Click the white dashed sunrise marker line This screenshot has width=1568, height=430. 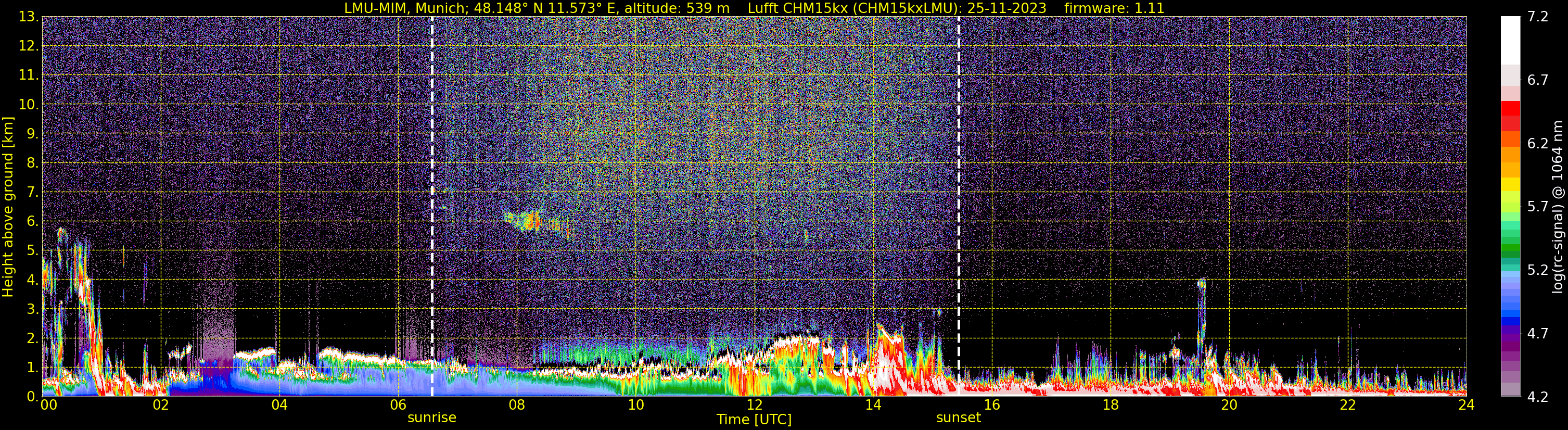click(432, 207)
